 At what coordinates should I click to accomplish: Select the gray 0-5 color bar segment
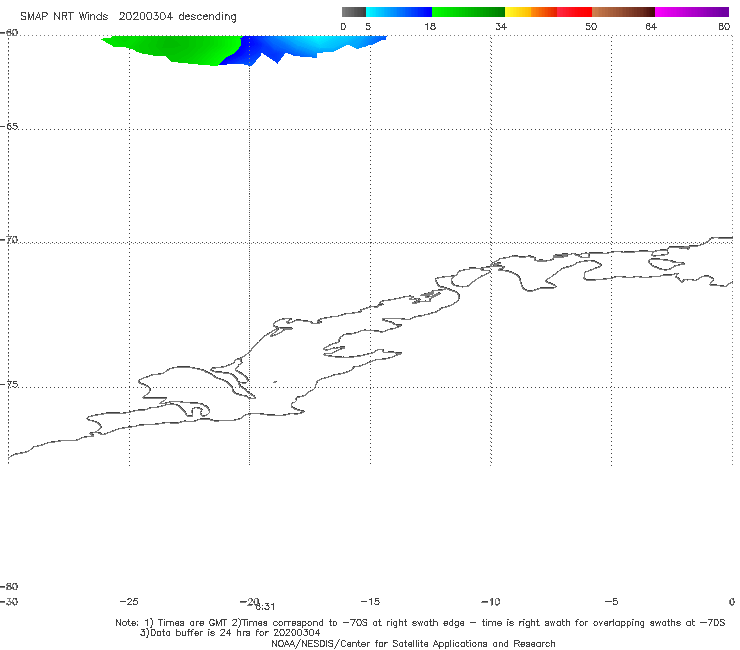354,12
